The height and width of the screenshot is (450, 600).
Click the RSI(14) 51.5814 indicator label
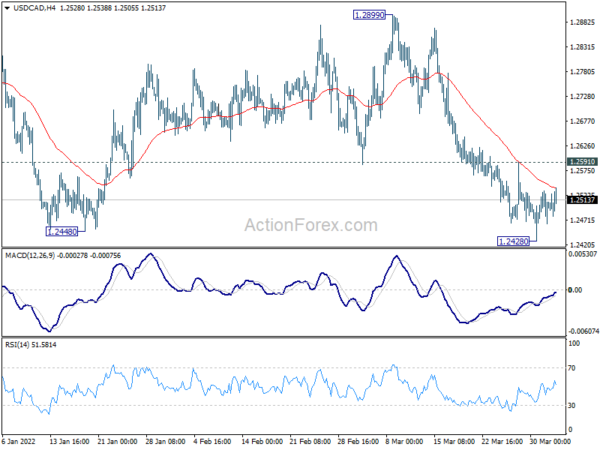coord(31,345)
